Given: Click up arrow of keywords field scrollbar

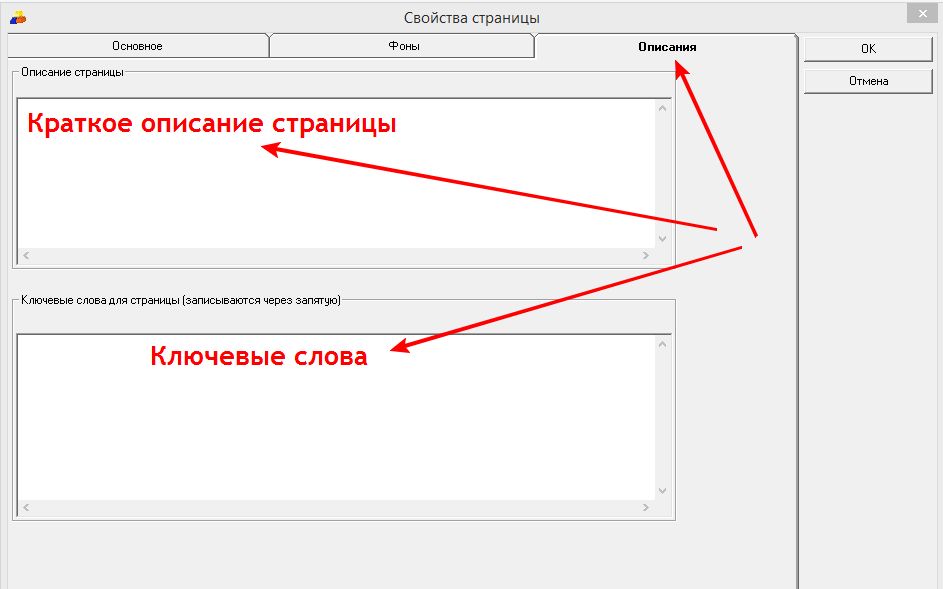Looking at the screenshot, I should (x=661, y=343).
